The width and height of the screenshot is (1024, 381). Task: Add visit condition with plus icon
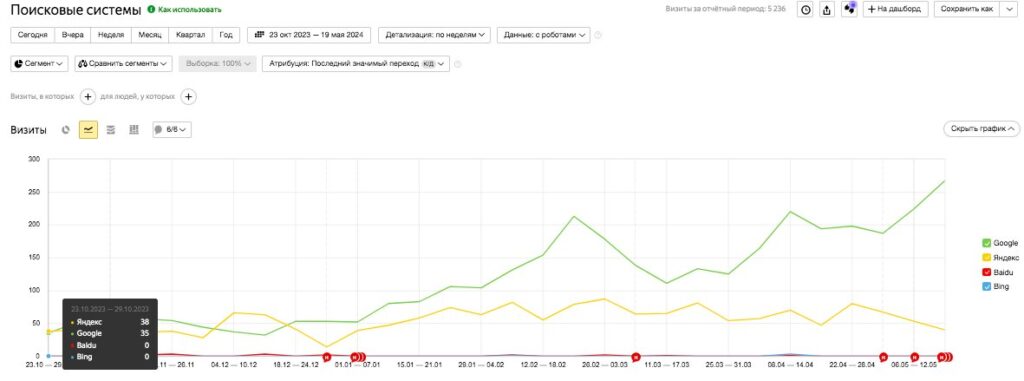point(88,97)
